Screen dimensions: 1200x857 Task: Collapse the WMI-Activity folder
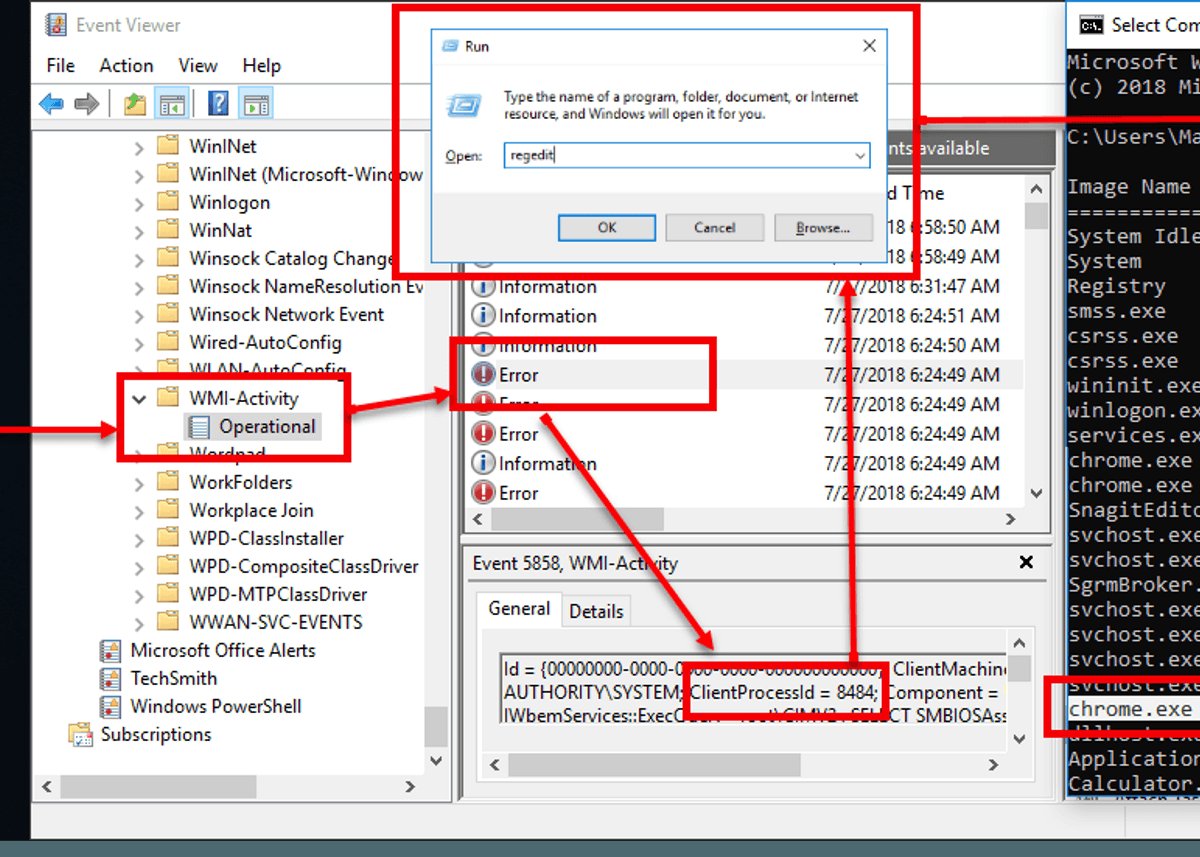139,398
